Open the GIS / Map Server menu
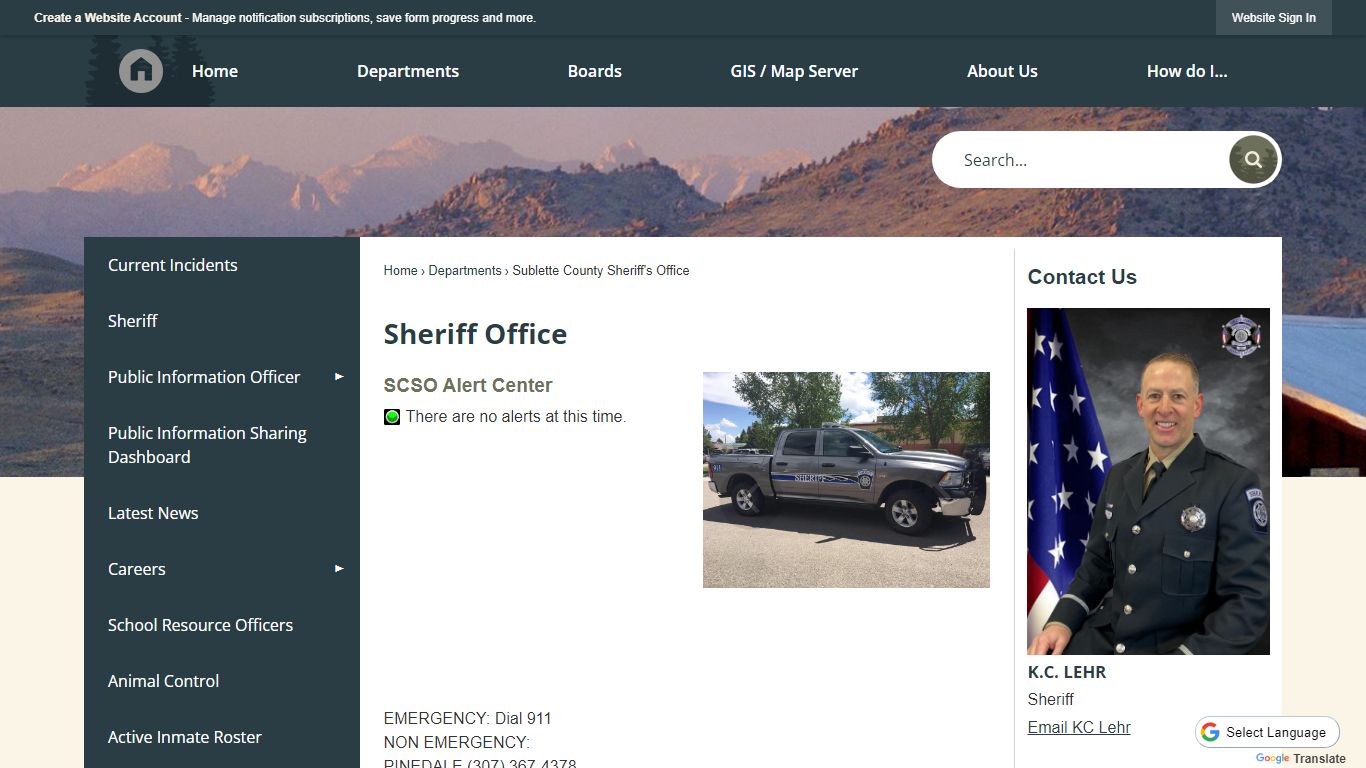Viewport: 1366px width, 768px height. (x=794, y=71)
